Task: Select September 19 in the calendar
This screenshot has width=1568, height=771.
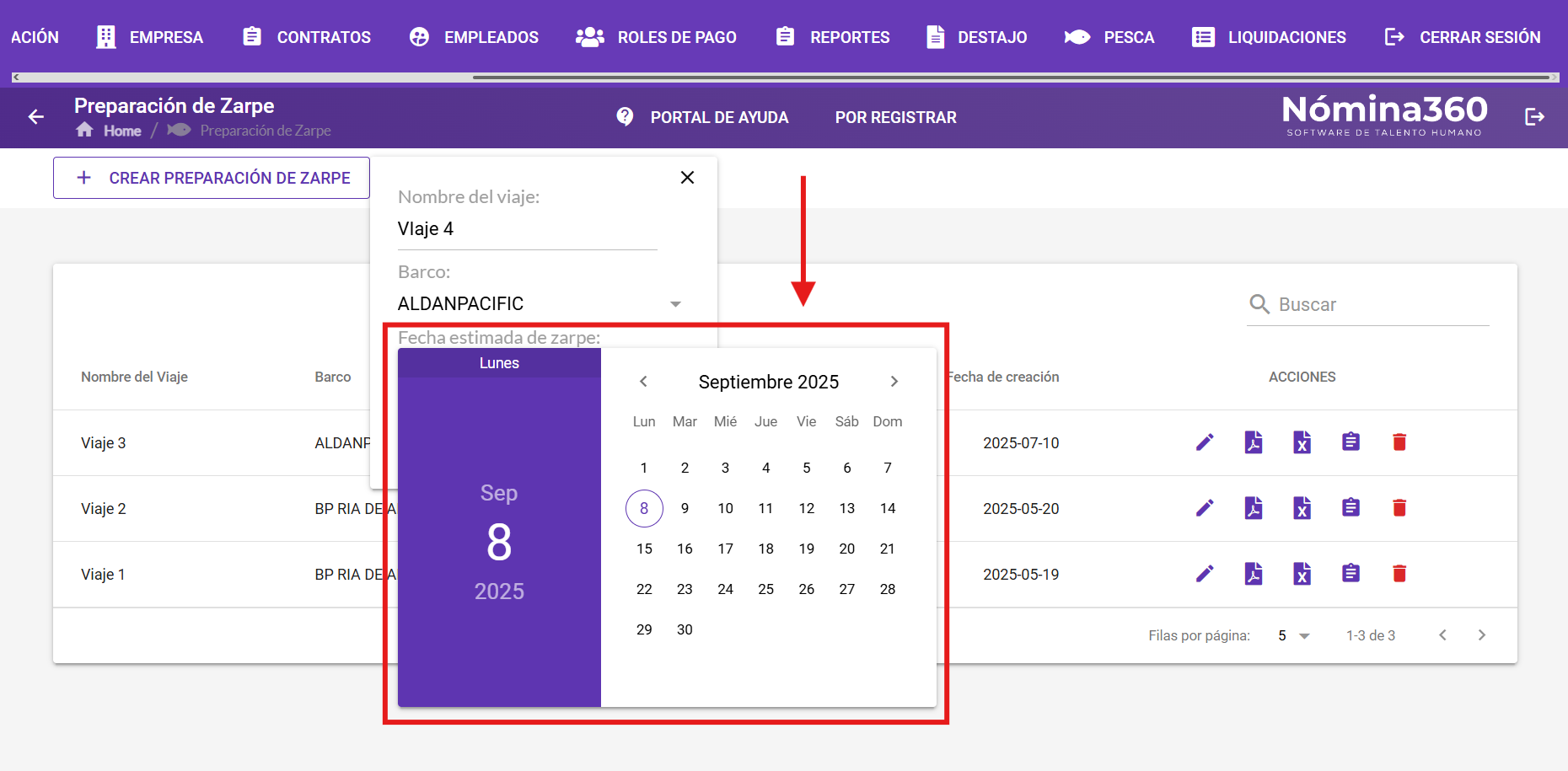Action: [807, 549]
